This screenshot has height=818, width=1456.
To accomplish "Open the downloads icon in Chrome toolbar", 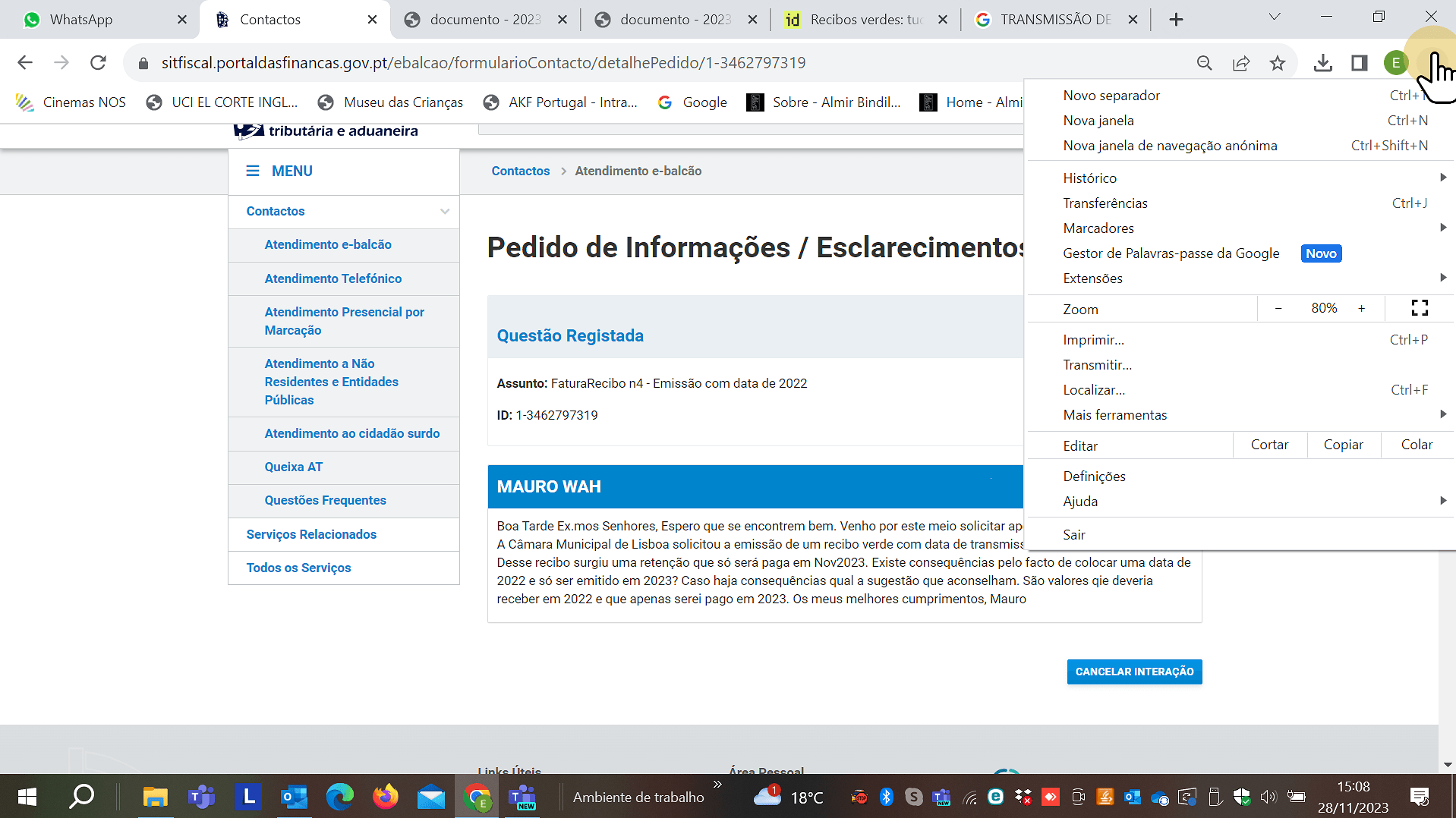I will click(x=1322, y=63).
